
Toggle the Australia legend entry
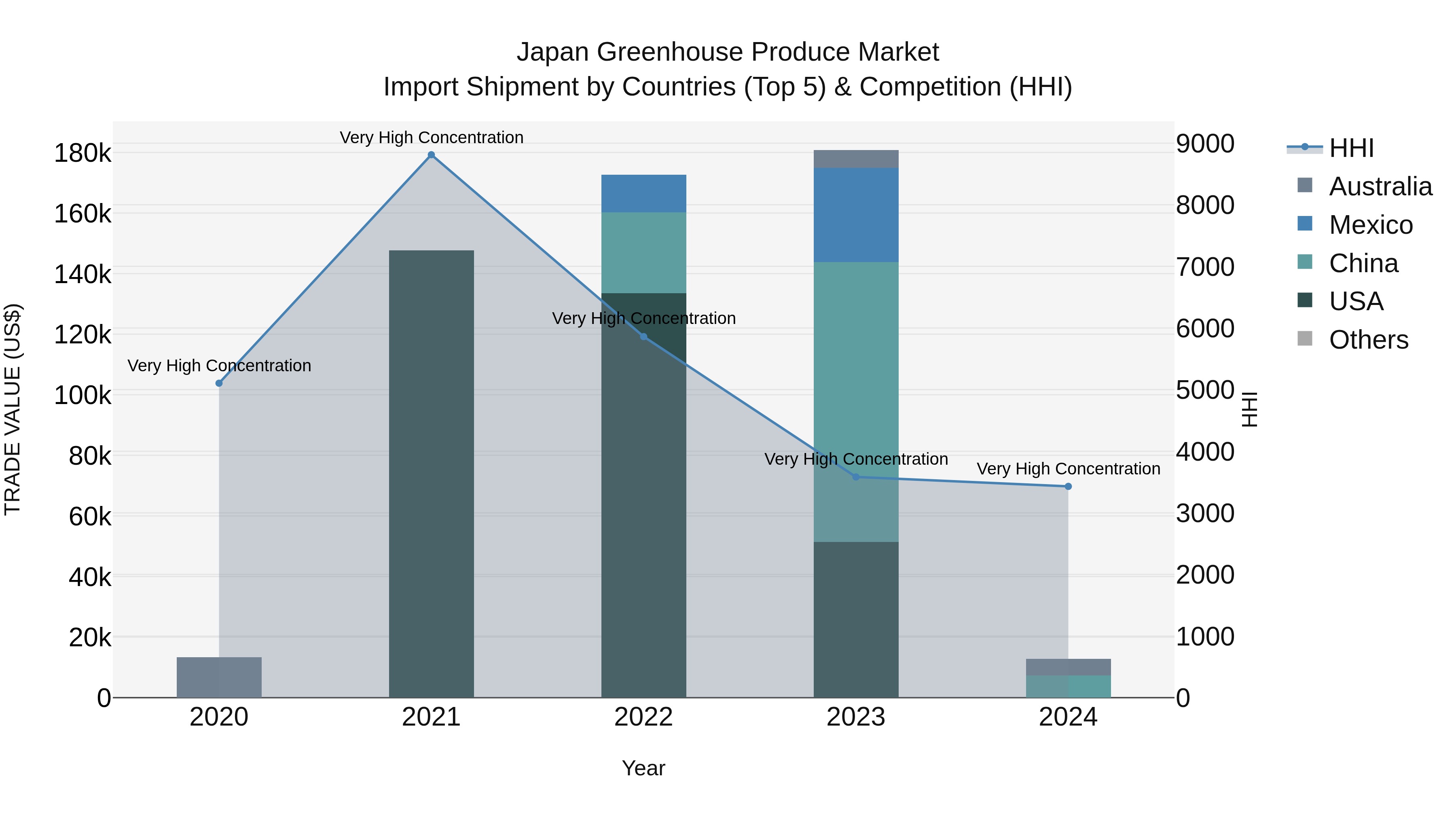1360,186
